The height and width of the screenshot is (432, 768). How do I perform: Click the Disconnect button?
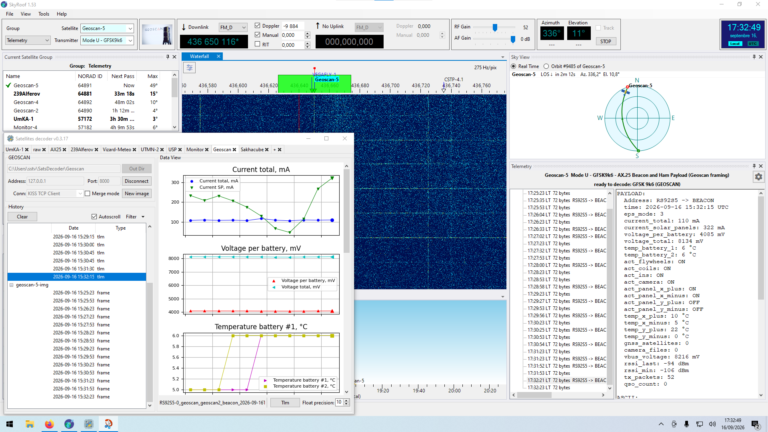coord(137,181)
